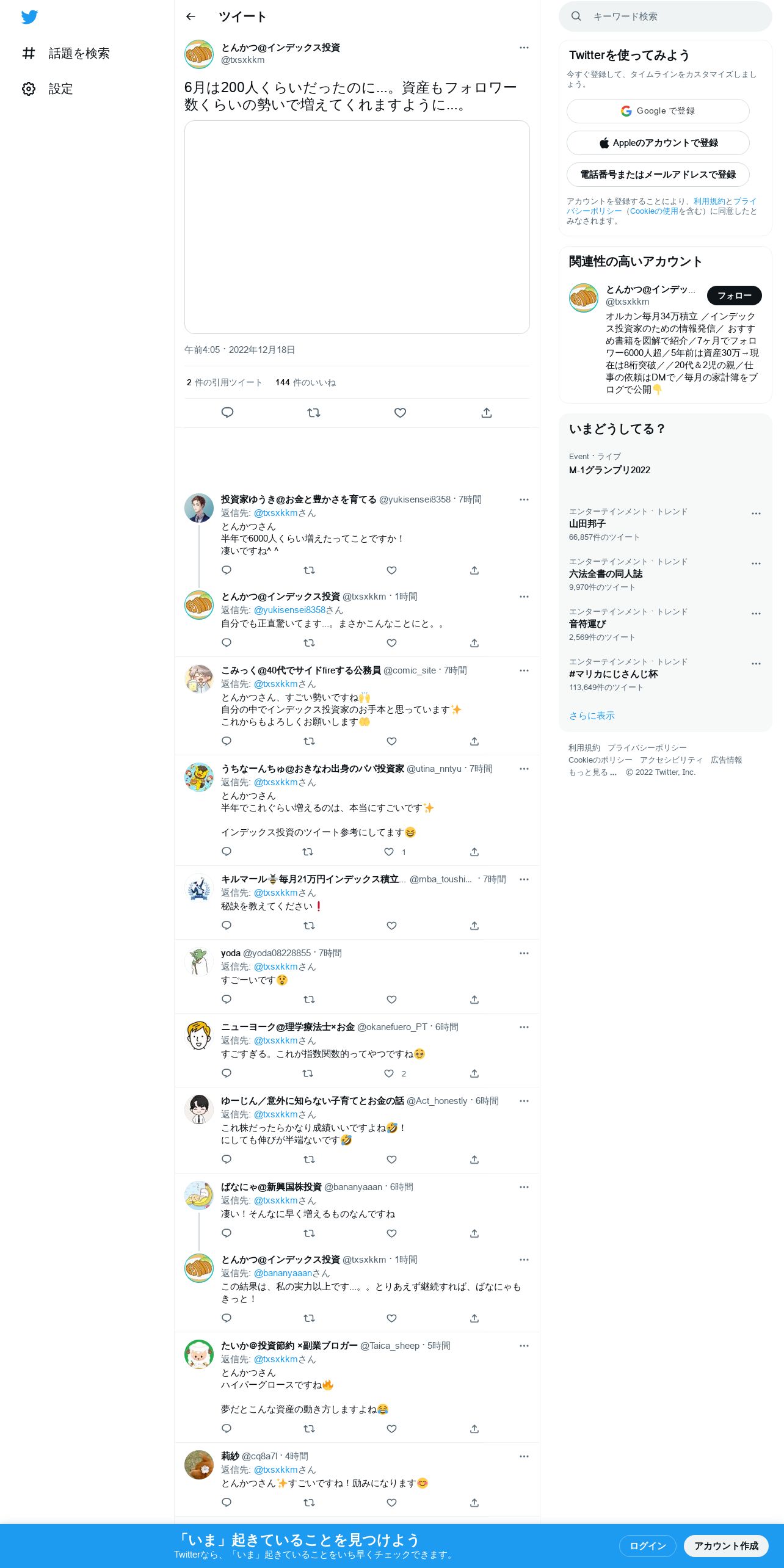
Task: Open more options on main tweet
Action: tap(524, 48)
